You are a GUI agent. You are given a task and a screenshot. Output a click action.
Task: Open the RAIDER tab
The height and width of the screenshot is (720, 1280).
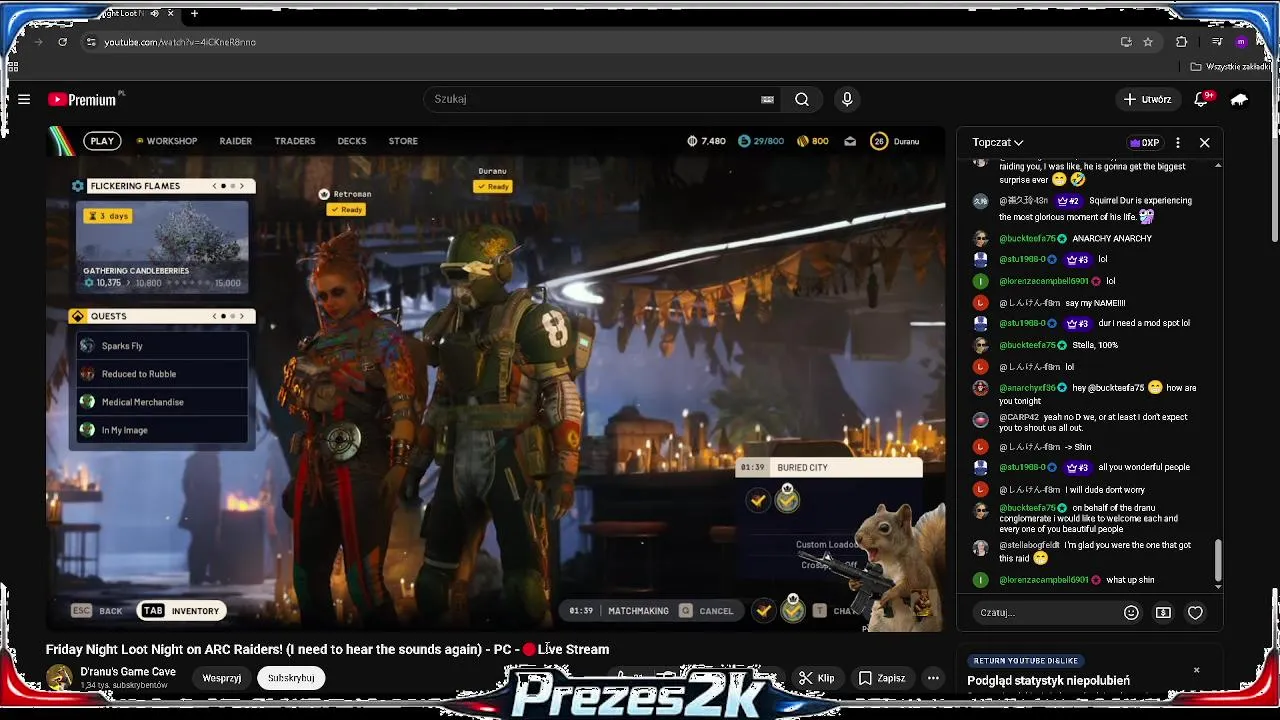click(235, 141)
